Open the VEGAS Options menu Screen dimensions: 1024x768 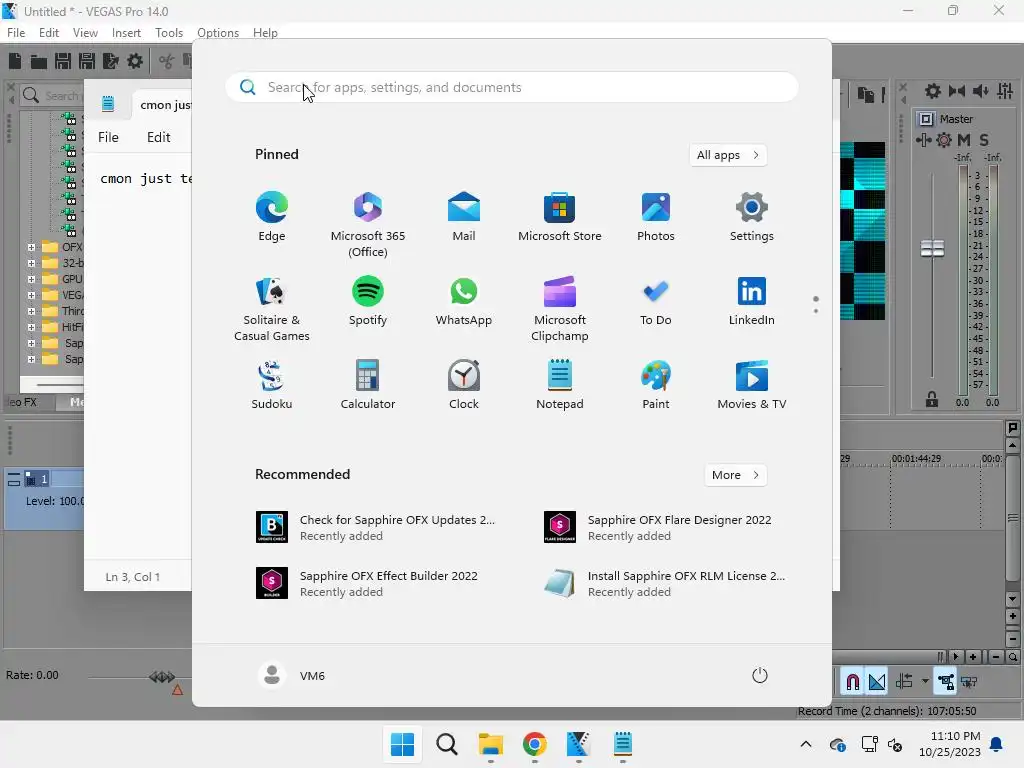click(x=217, y=33)
